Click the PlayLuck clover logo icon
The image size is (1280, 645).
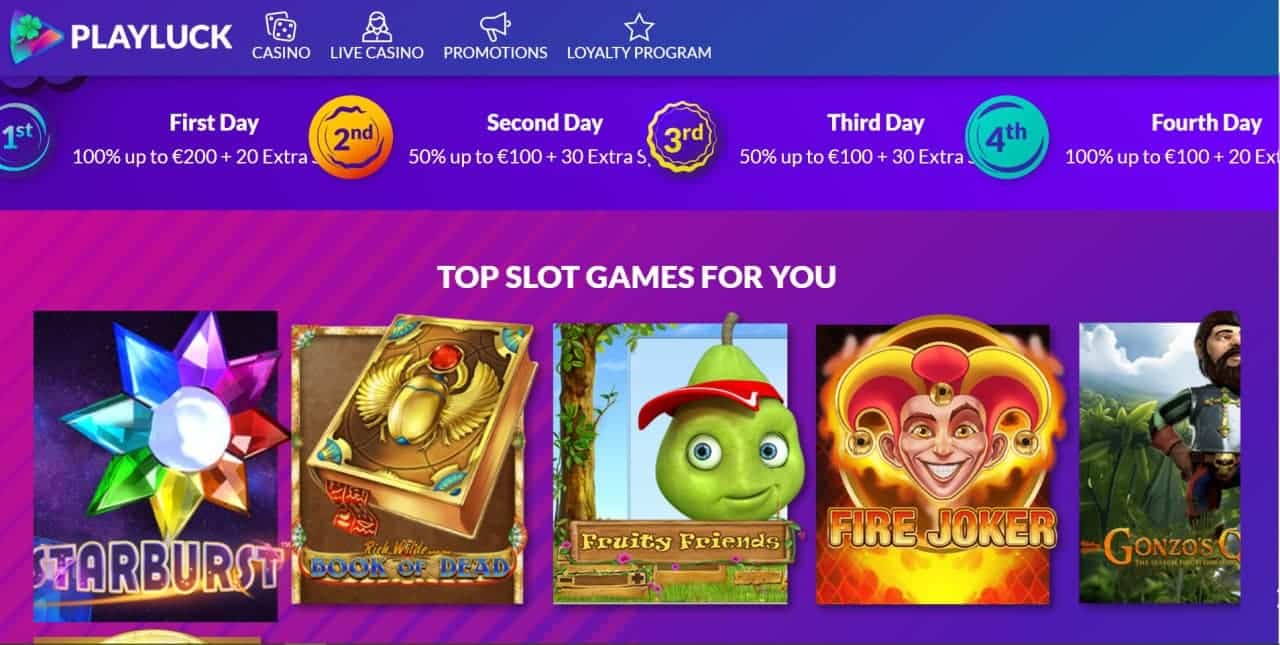click(x=36, y=37)
